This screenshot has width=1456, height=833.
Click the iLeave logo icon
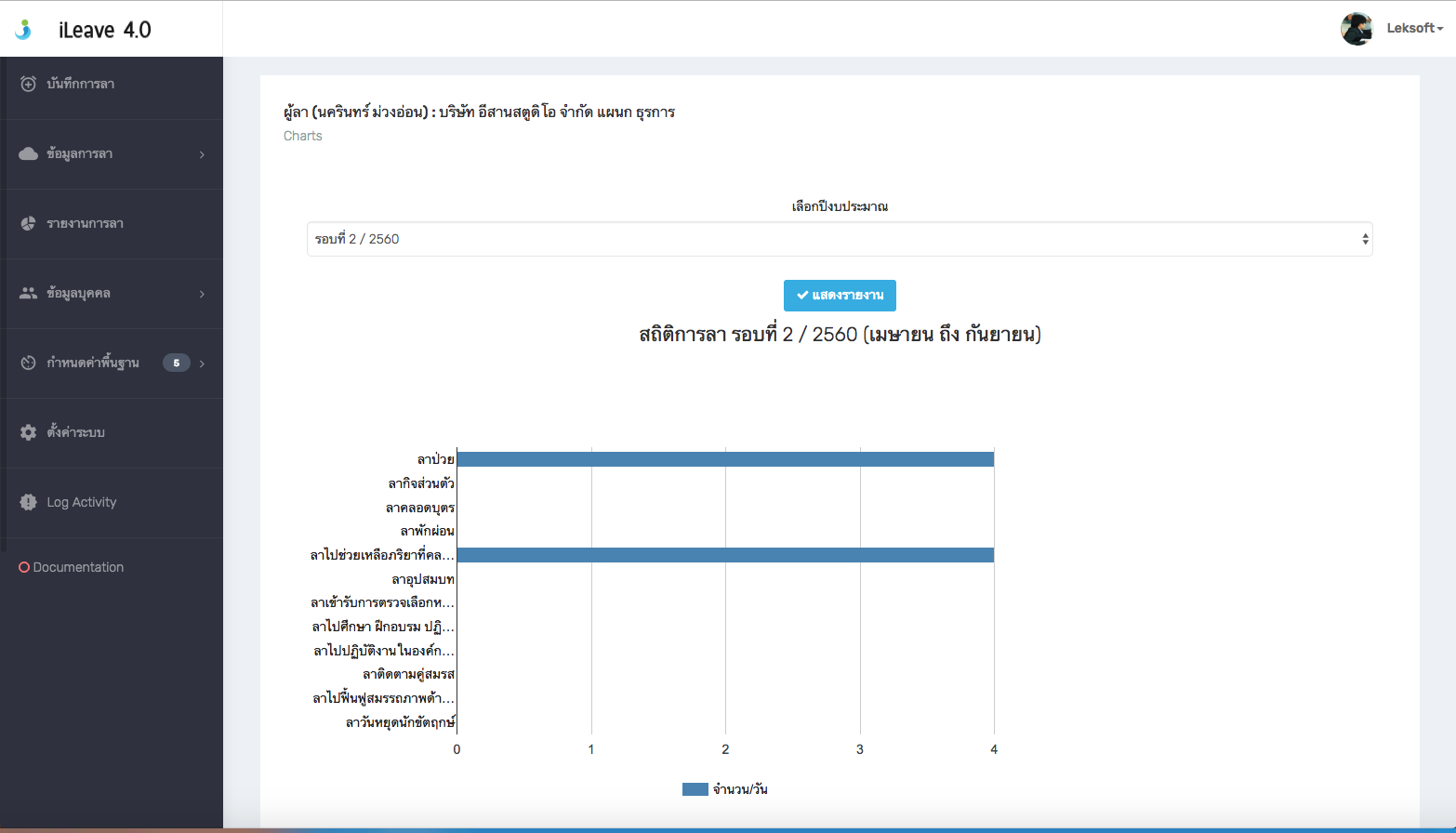[23, 30]
